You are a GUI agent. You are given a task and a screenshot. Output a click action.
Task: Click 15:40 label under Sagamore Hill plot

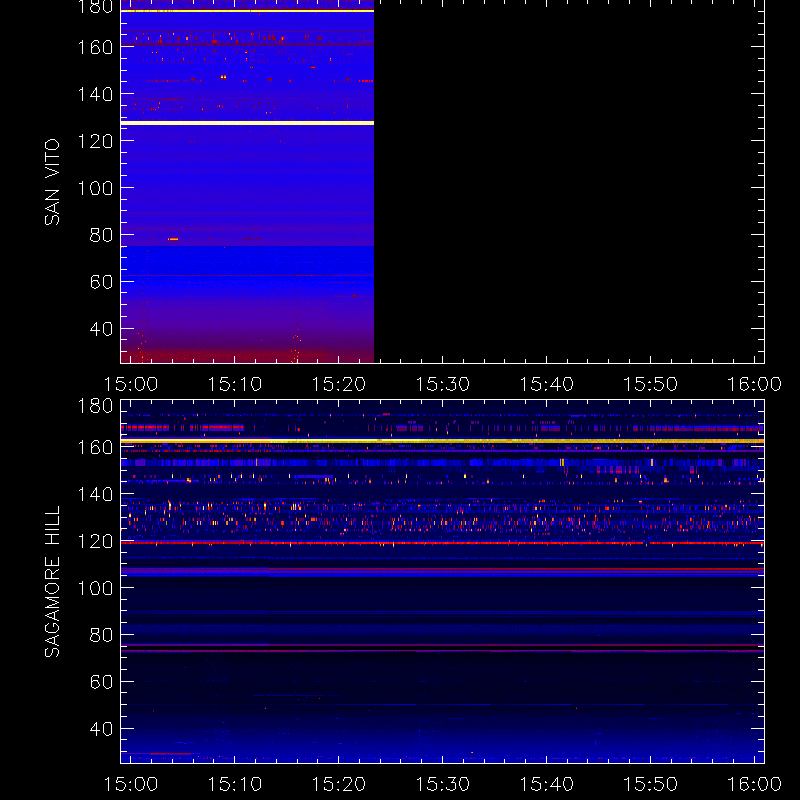click(x=546, y=784)
